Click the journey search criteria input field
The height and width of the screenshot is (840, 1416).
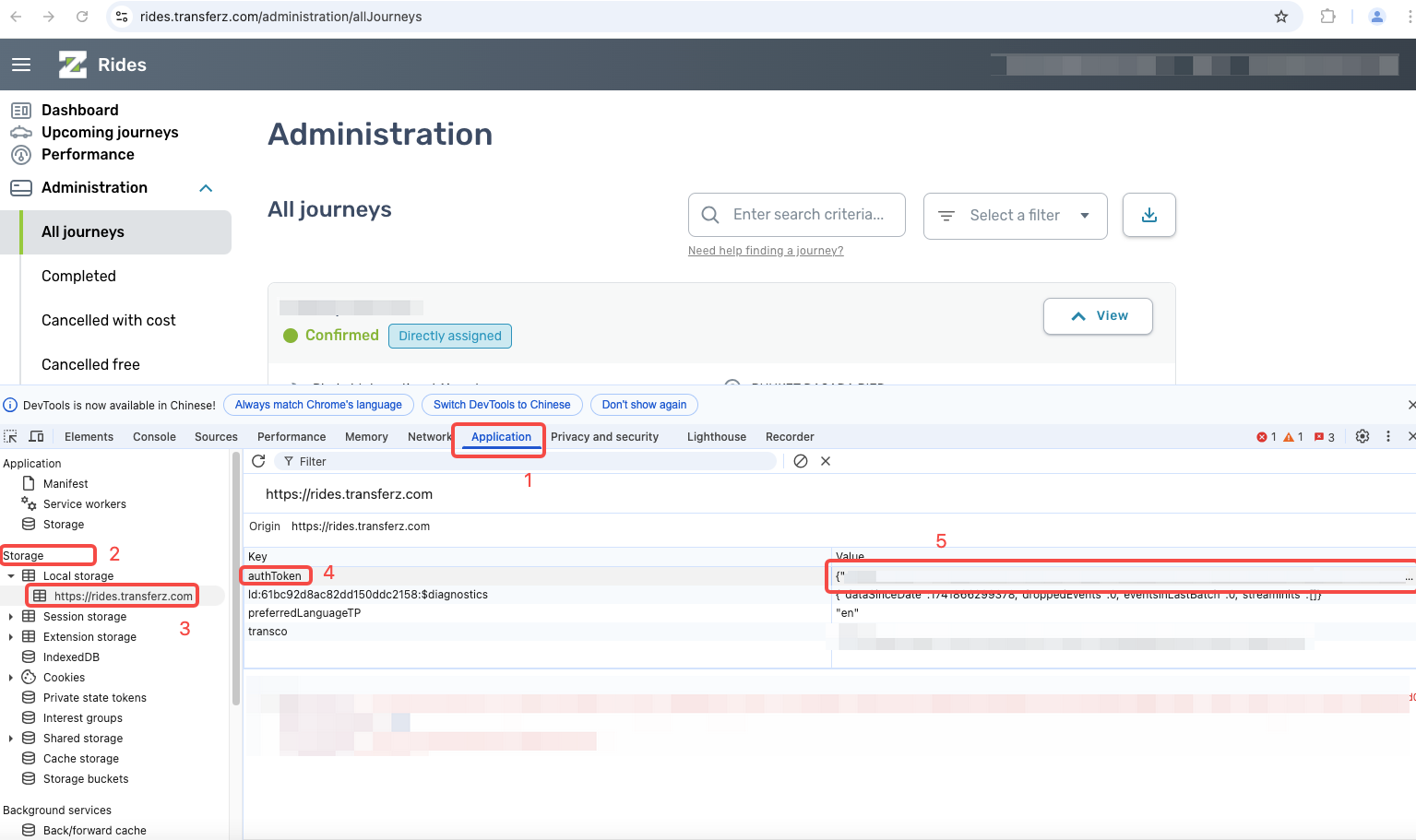pyautogui.click(x=807, y=215)
